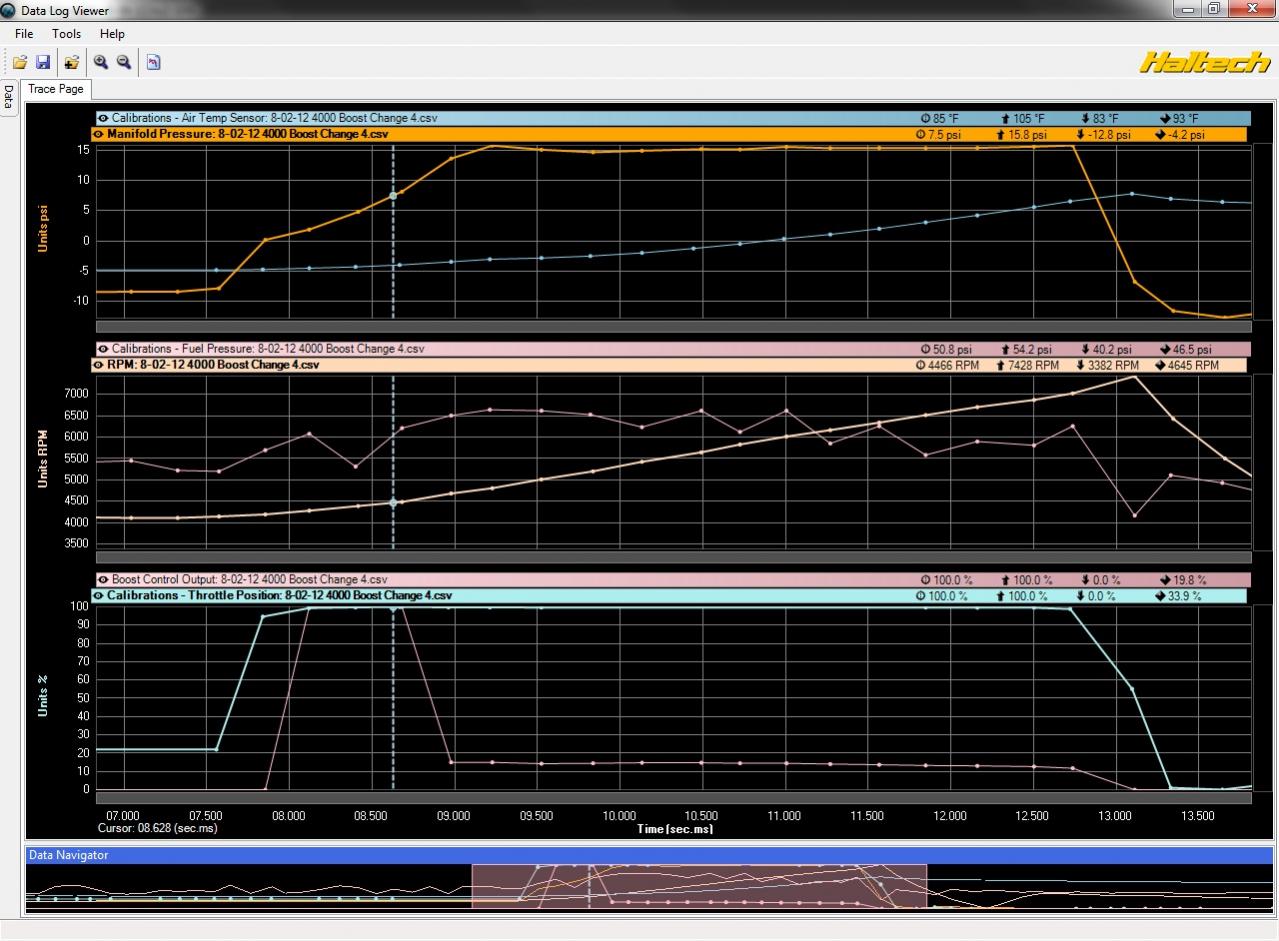
Task: Toggle visibility eye for Boost Control Output trace
Action: click(x=103, y=579)
